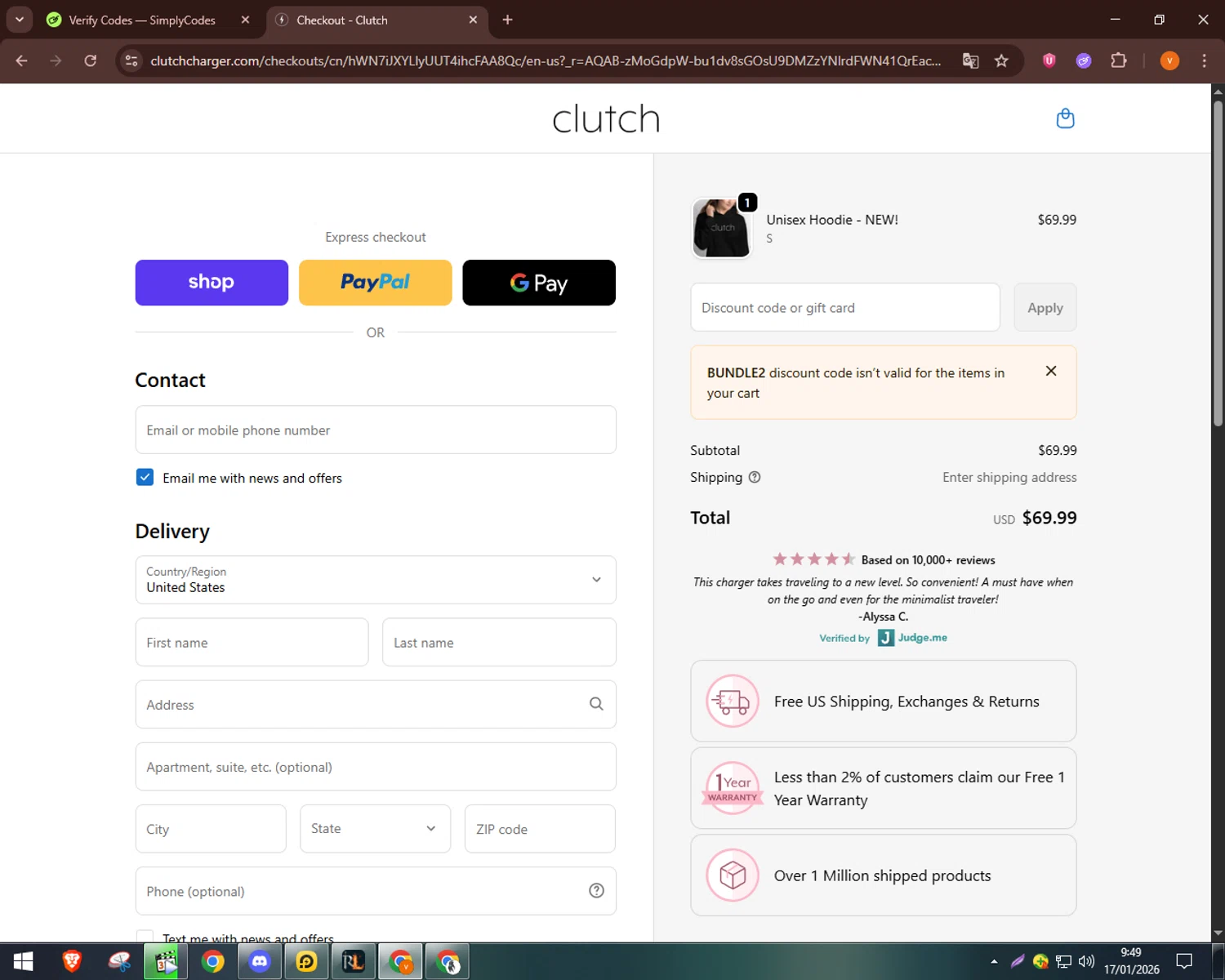1225x980 pixels.
Task: Click the Address input field
Action: (x=376, y=704)
